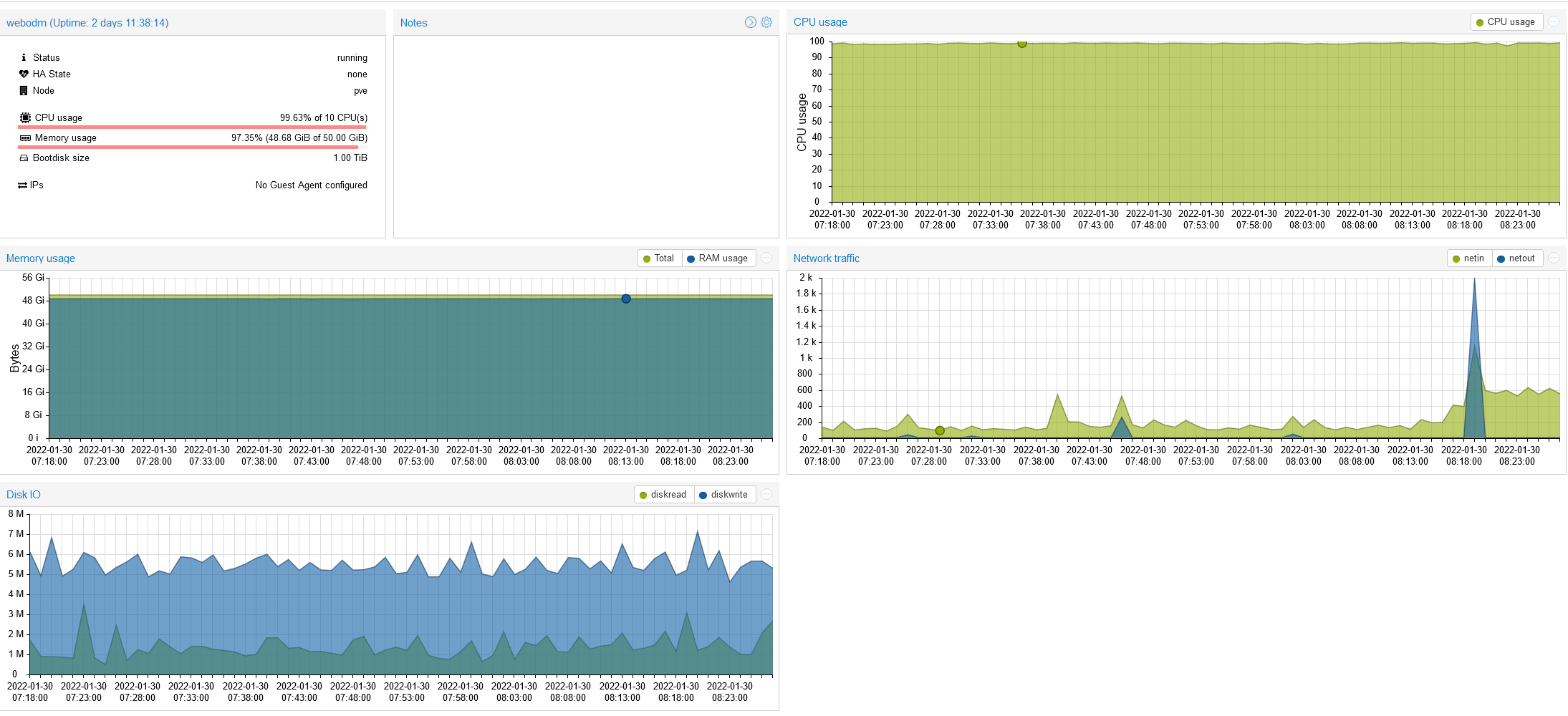The height and width of the screenshot is (716, 1568).
Task: Click the red CPU usage progress bar
Action: pyautogui.click(x=192, y=127)
